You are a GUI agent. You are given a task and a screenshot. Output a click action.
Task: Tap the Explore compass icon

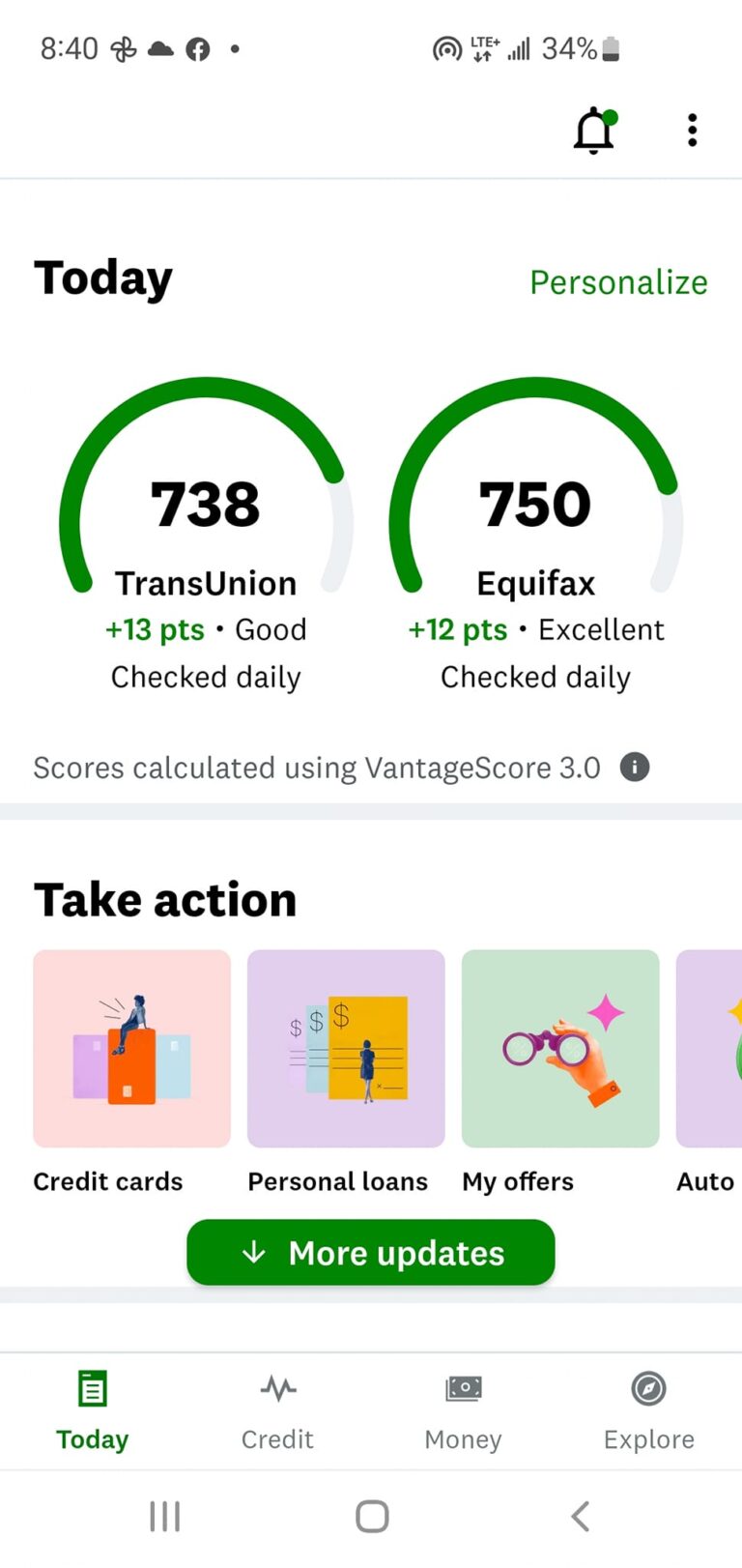click(x=649, y=1389)
